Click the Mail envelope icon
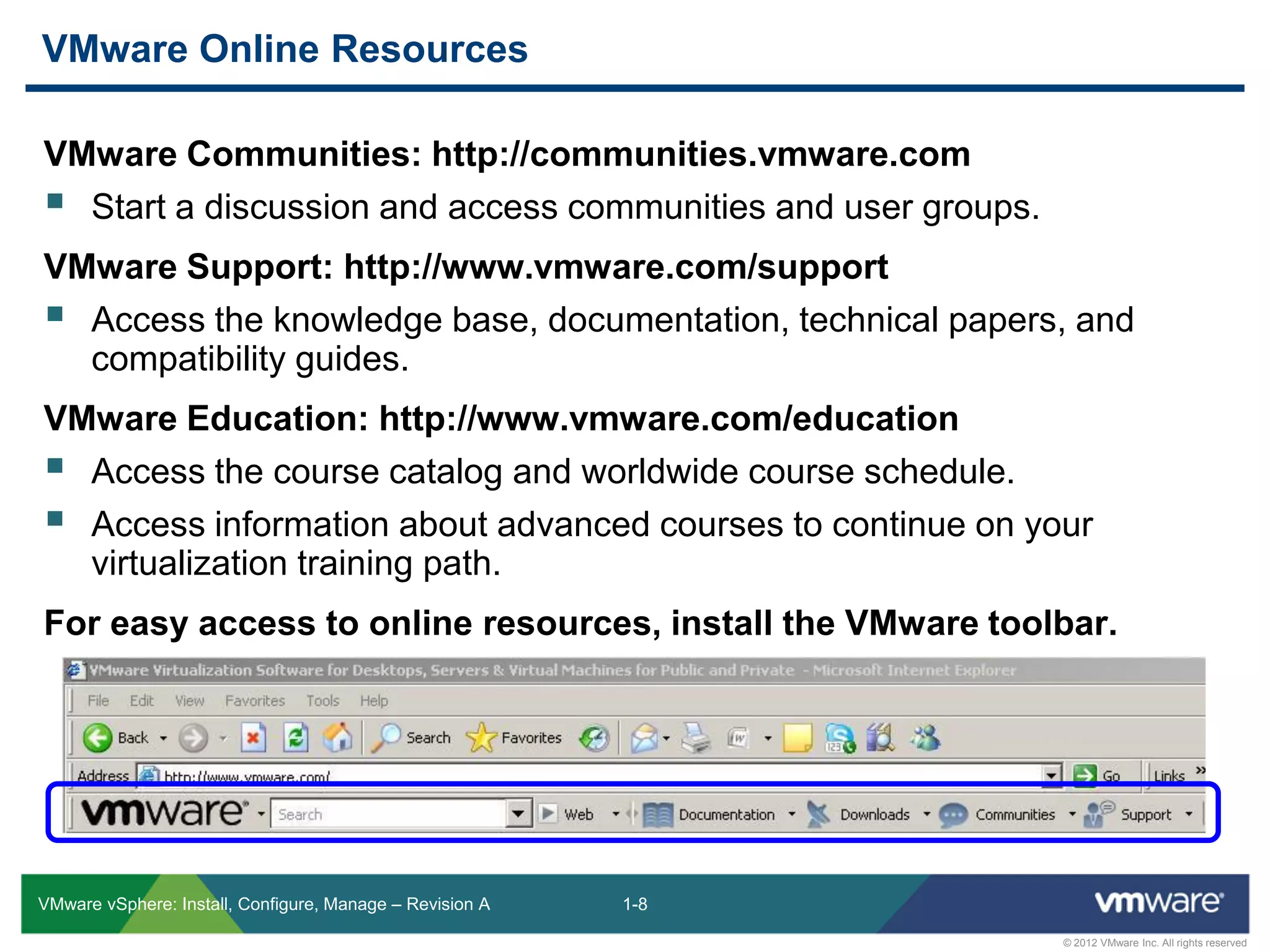This screenshot has width=1270, height=952. click(645, 738)
